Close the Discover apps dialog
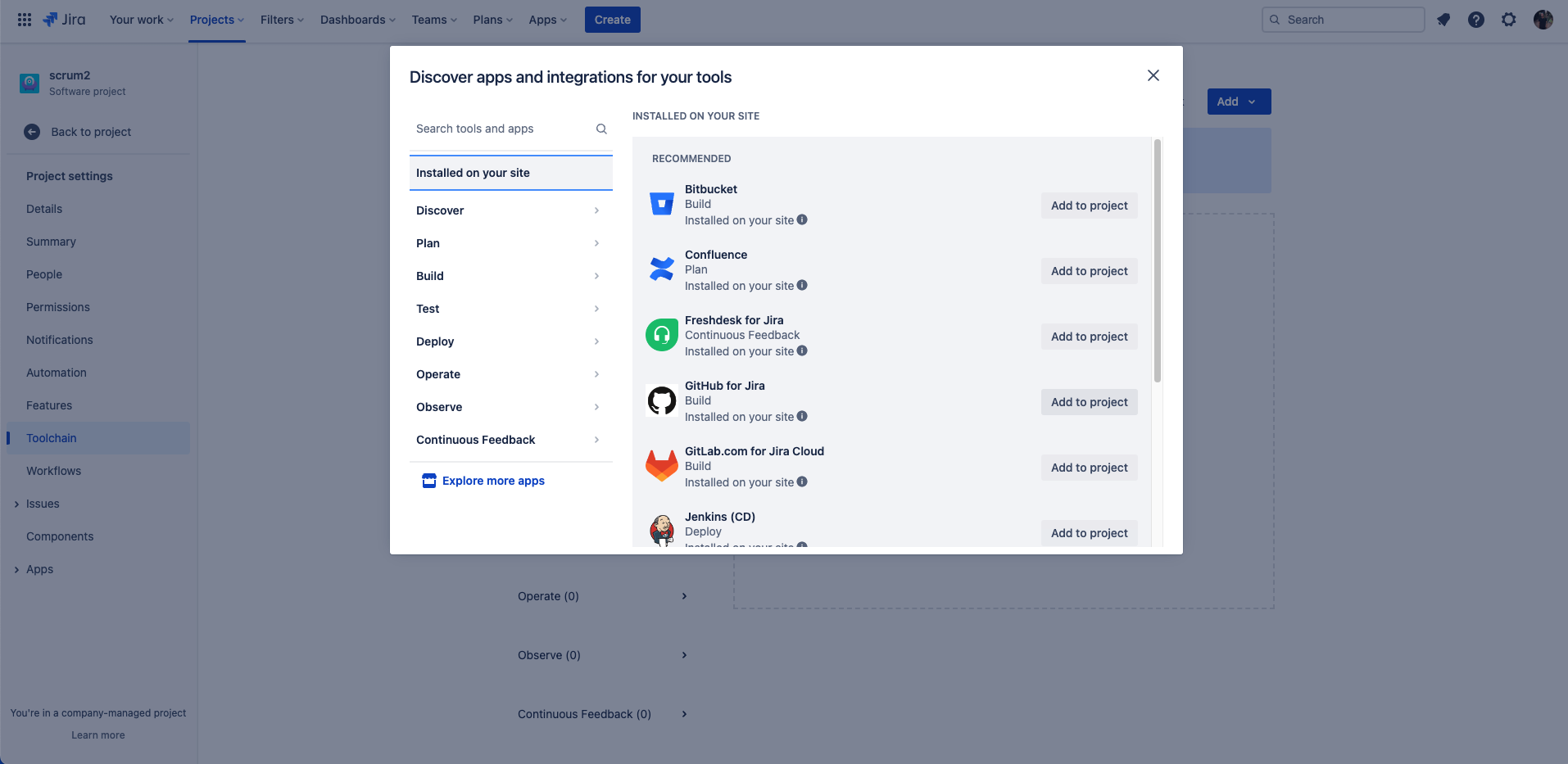This screenshot has width=1568, height=764. pyautogui.click(x=1153, y=75)
